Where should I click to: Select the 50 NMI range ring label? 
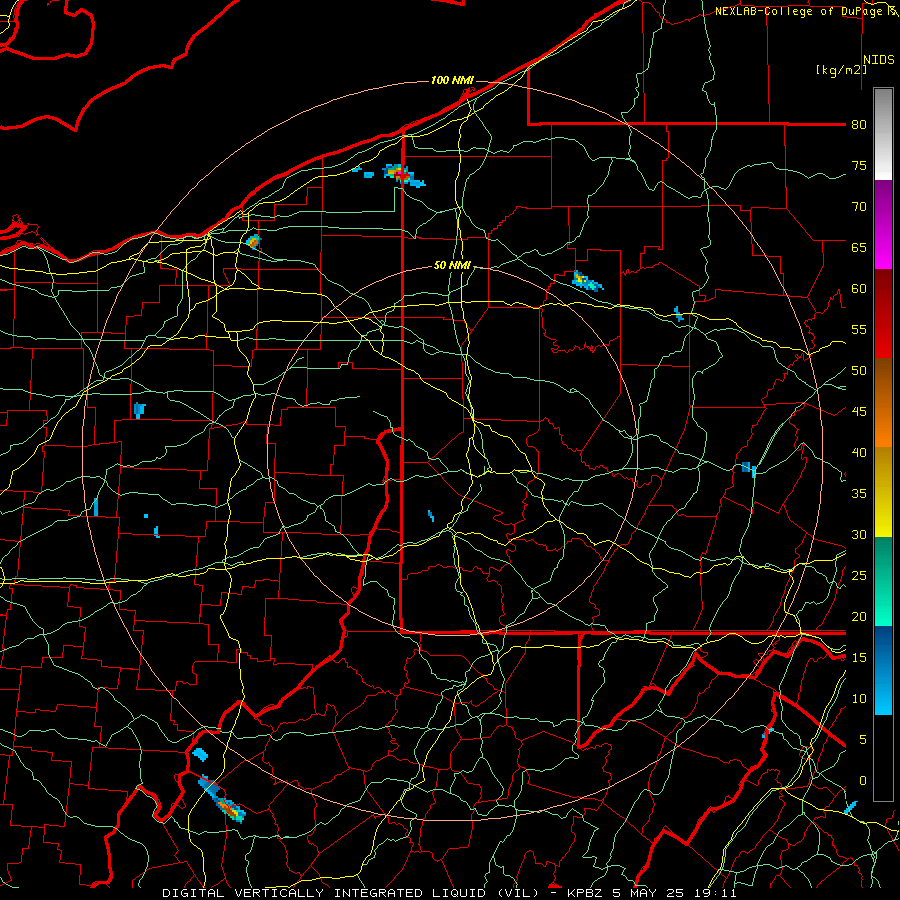[x=452, y=265]
